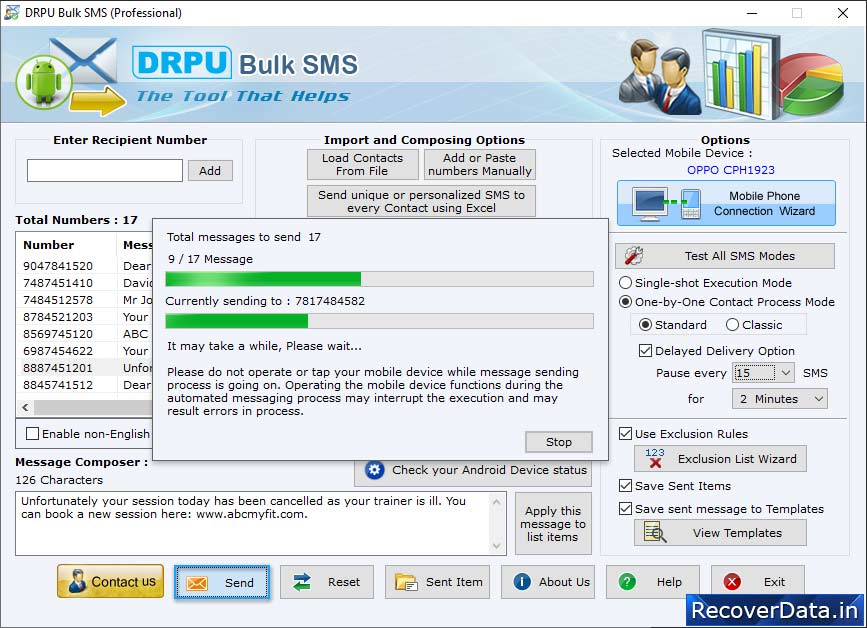
Task: Click the Mobile Phone Connection Wizard icon
Action: pos(667,204)
